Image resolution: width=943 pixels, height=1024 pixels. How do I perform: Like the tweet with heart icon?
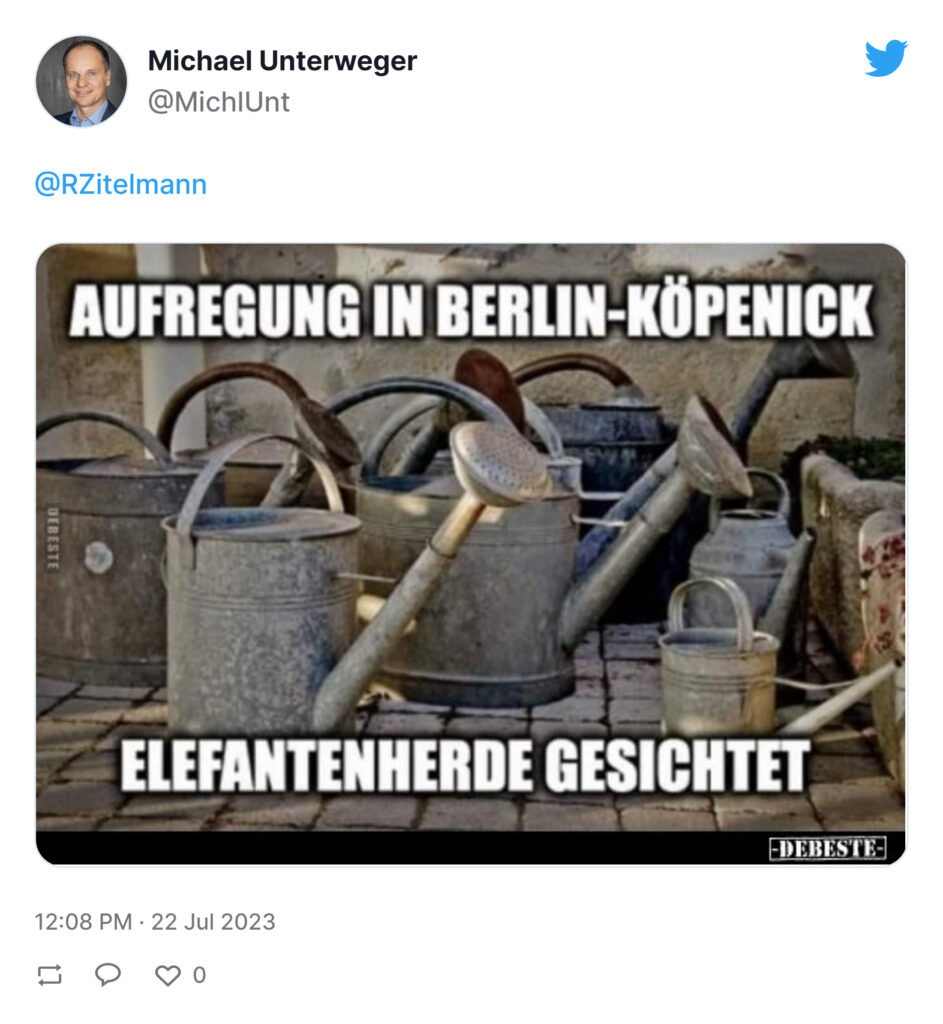point(167,975)
